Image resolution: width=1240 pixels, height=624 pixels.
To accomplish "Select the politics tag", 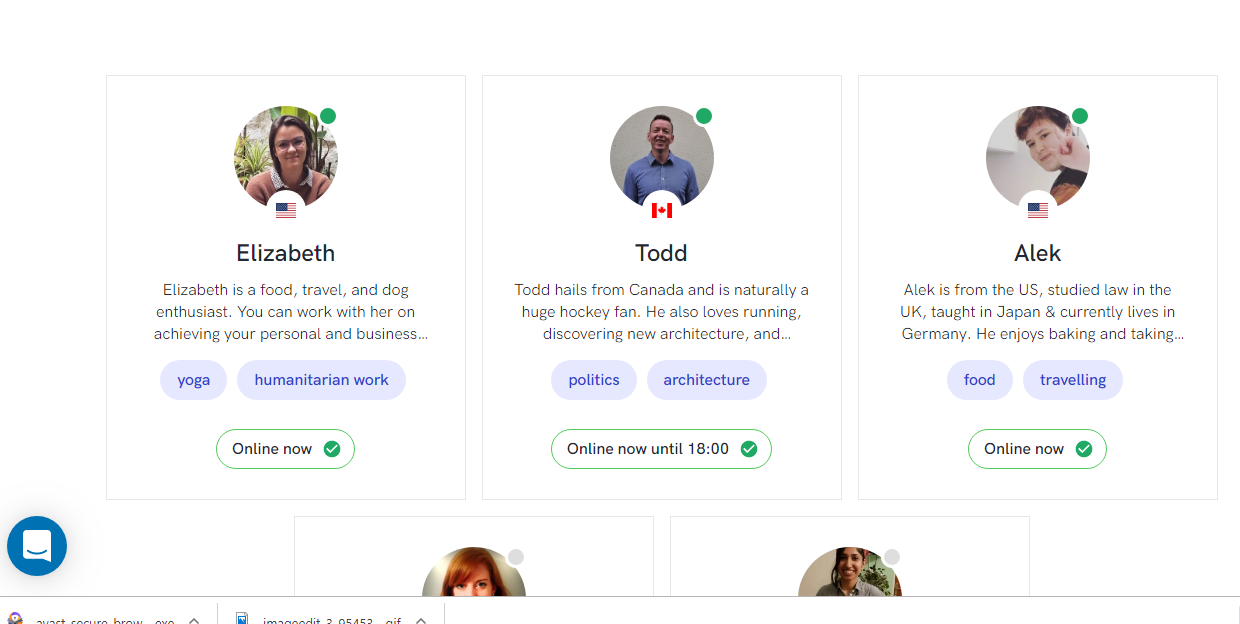I will tap(594, 380).
